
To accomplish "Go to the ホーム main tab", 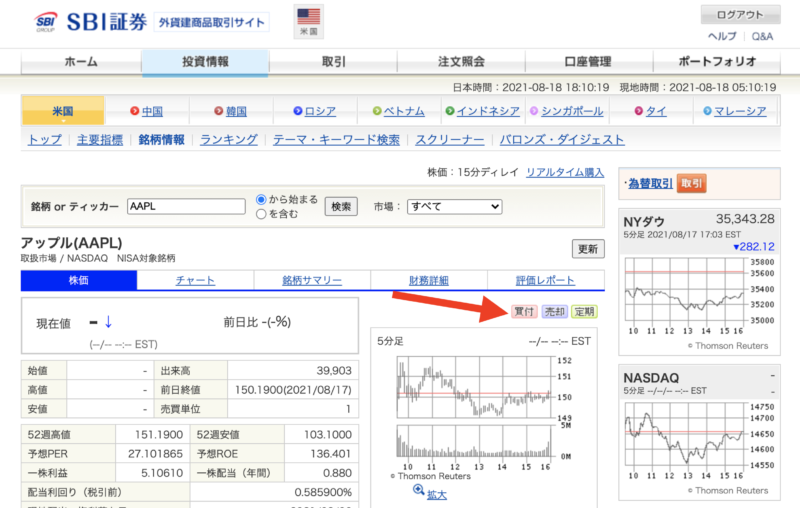I will click(x=81, y=62).
